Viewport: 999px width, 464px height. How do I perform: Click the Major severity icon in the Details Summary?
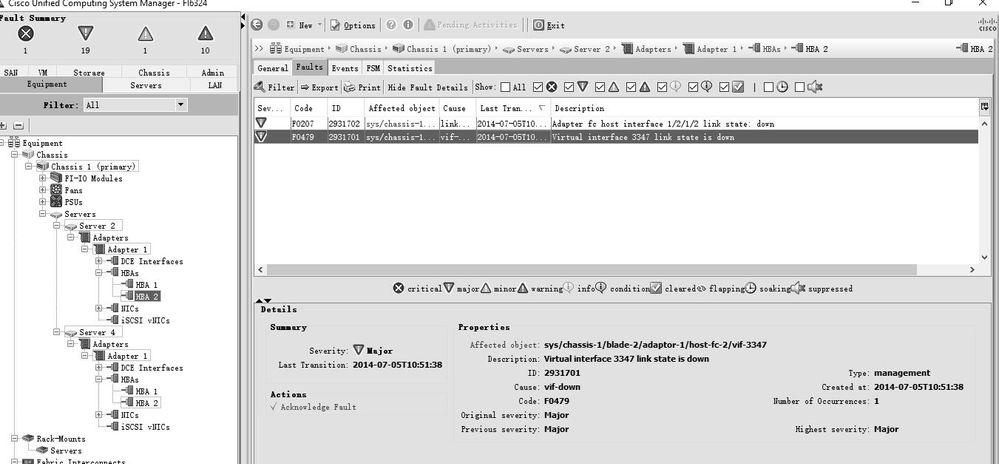pos(359,350)
